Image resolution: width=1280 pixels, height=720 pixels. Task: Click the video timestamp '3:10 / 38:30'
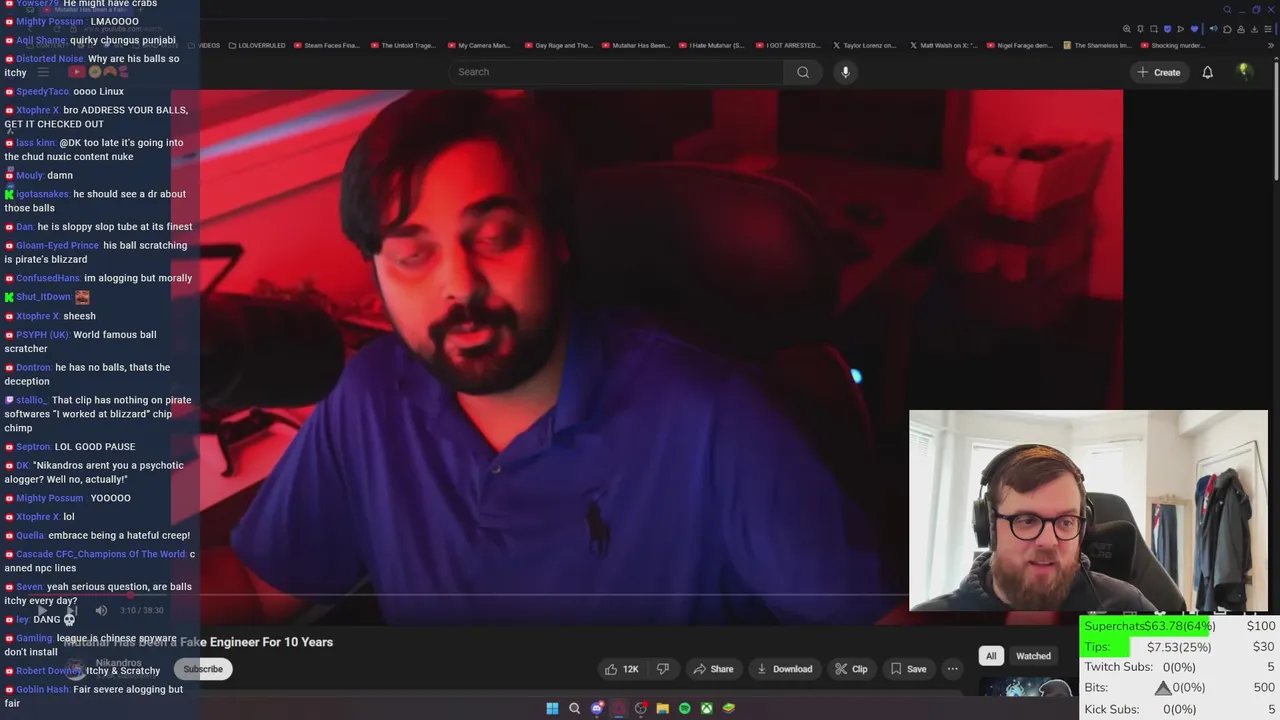coord(141,610)
